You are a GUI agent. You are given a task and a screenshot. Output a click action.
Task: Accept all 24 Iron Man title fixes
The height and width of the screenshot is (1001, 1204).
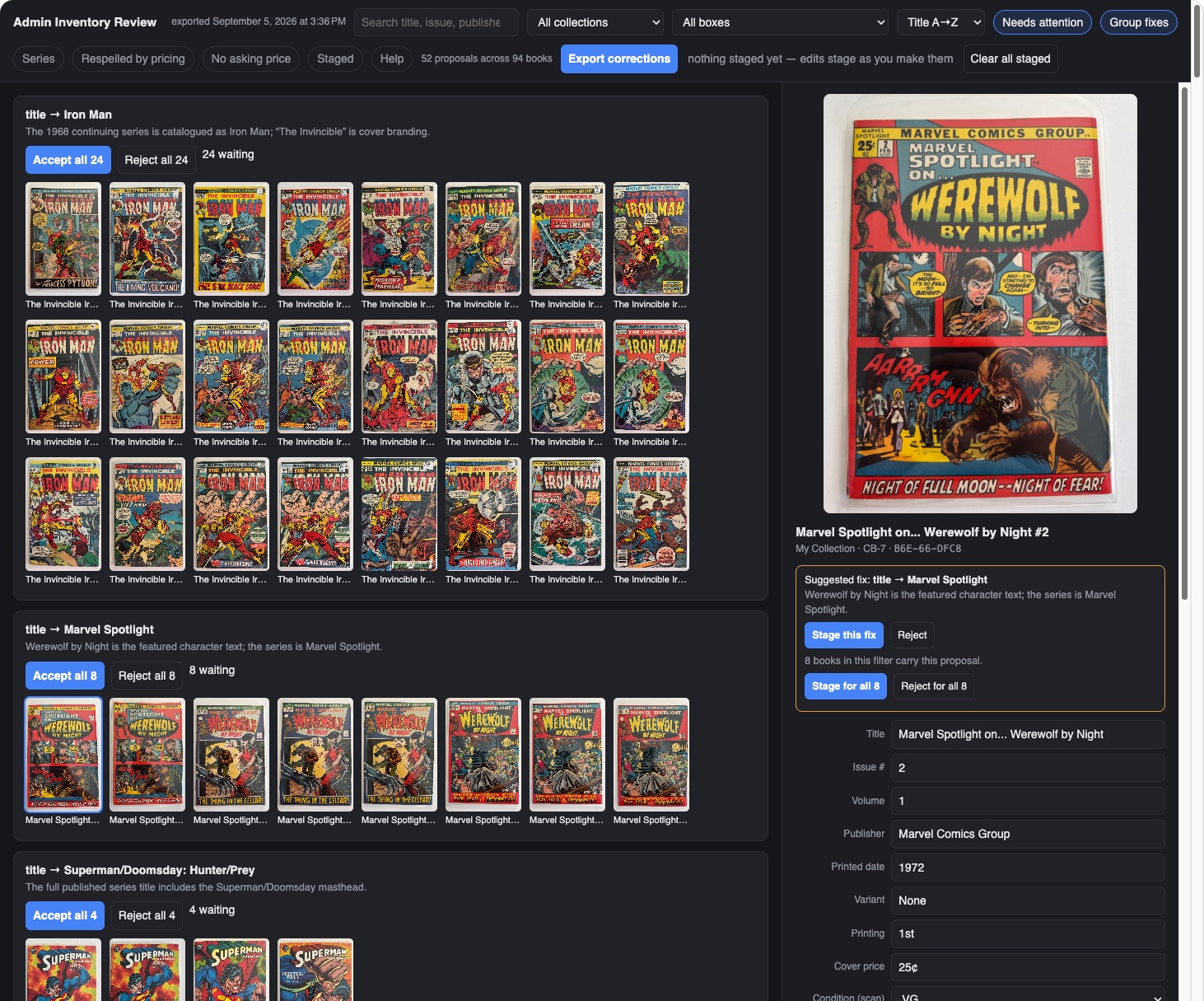click(68, 160)
